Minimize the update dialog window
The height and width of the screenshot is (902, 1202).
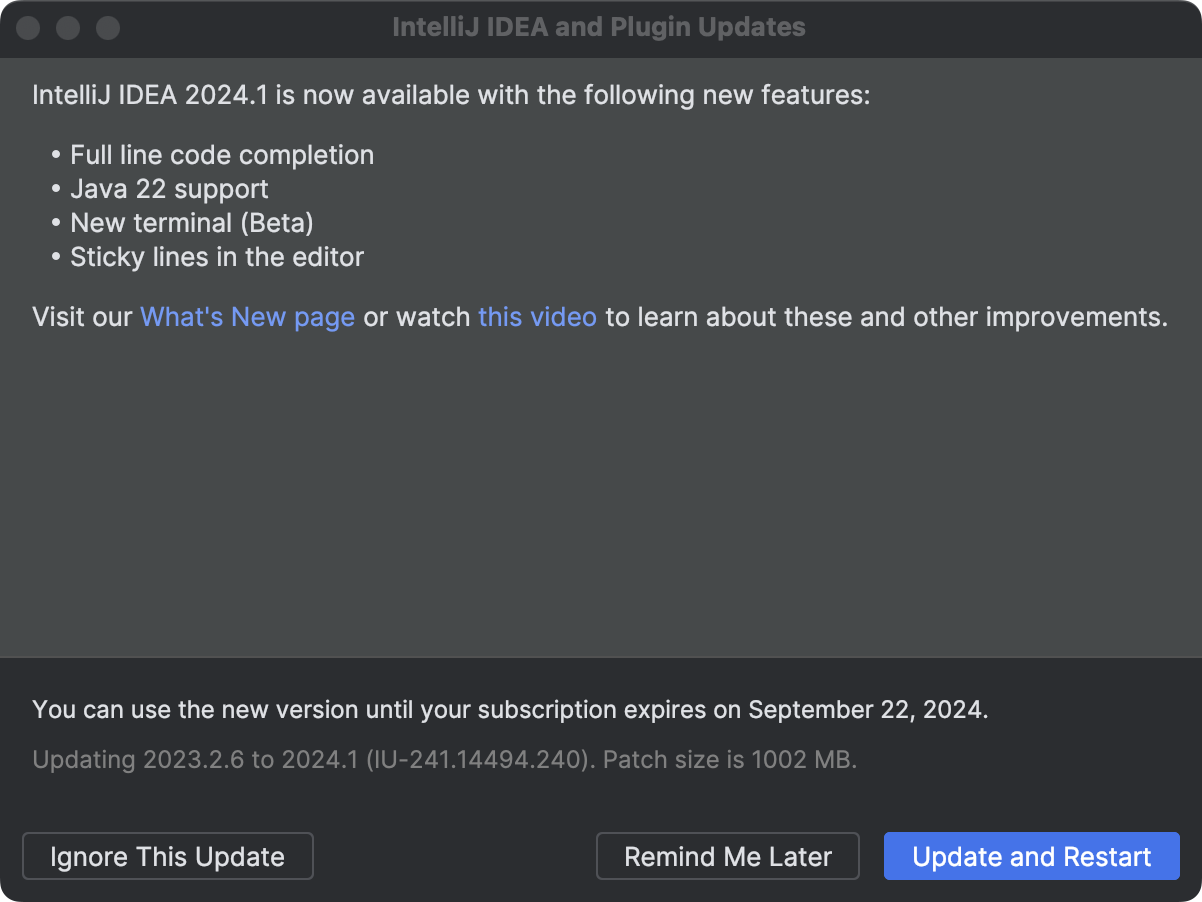tap(68, 28)
